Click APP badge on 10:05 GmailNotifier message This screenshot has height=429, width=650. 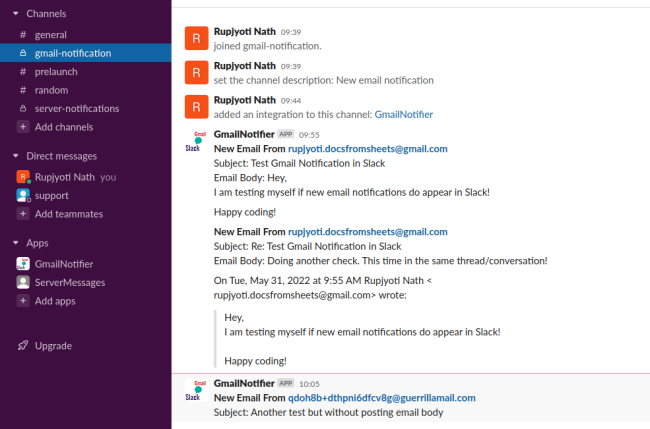coord(286,383)
